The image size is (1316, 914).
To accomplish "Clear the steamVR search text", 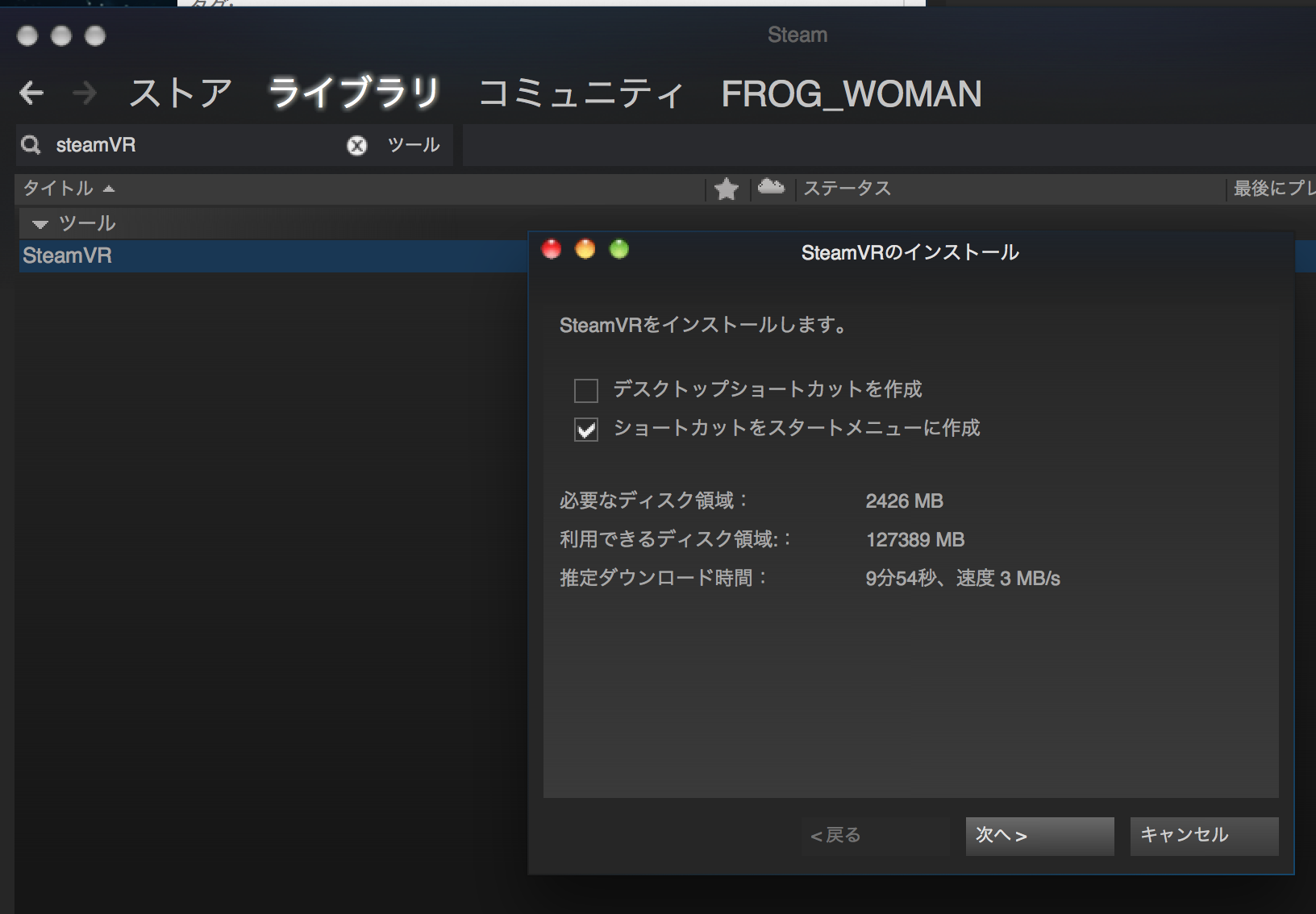I will 356,145.
